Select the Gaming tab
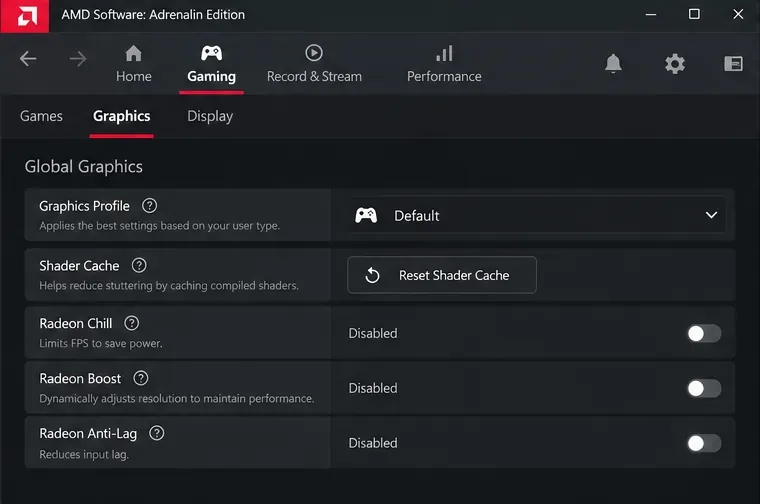 click(211, 64)
